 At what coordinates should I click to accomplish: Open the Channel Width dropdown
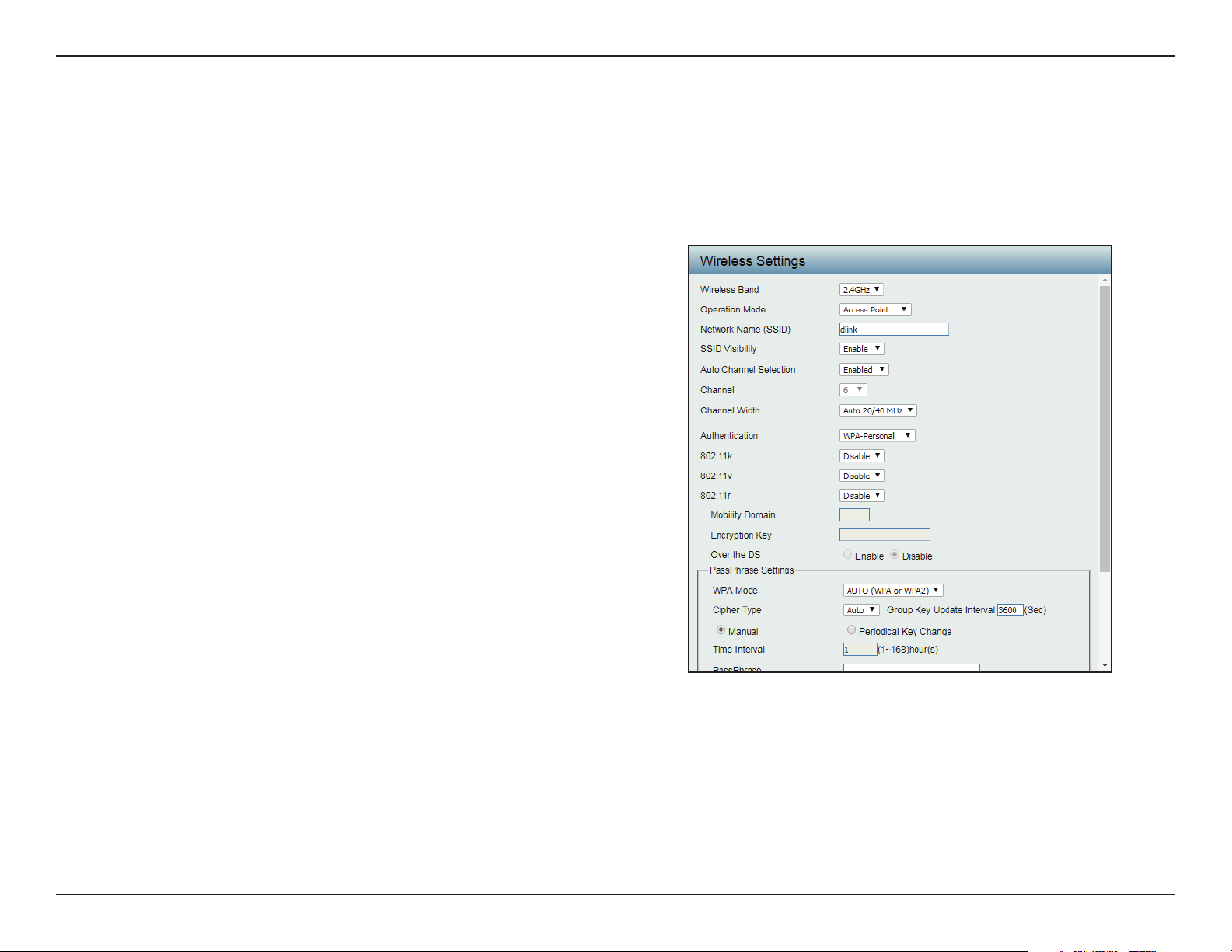pos(878,410)
